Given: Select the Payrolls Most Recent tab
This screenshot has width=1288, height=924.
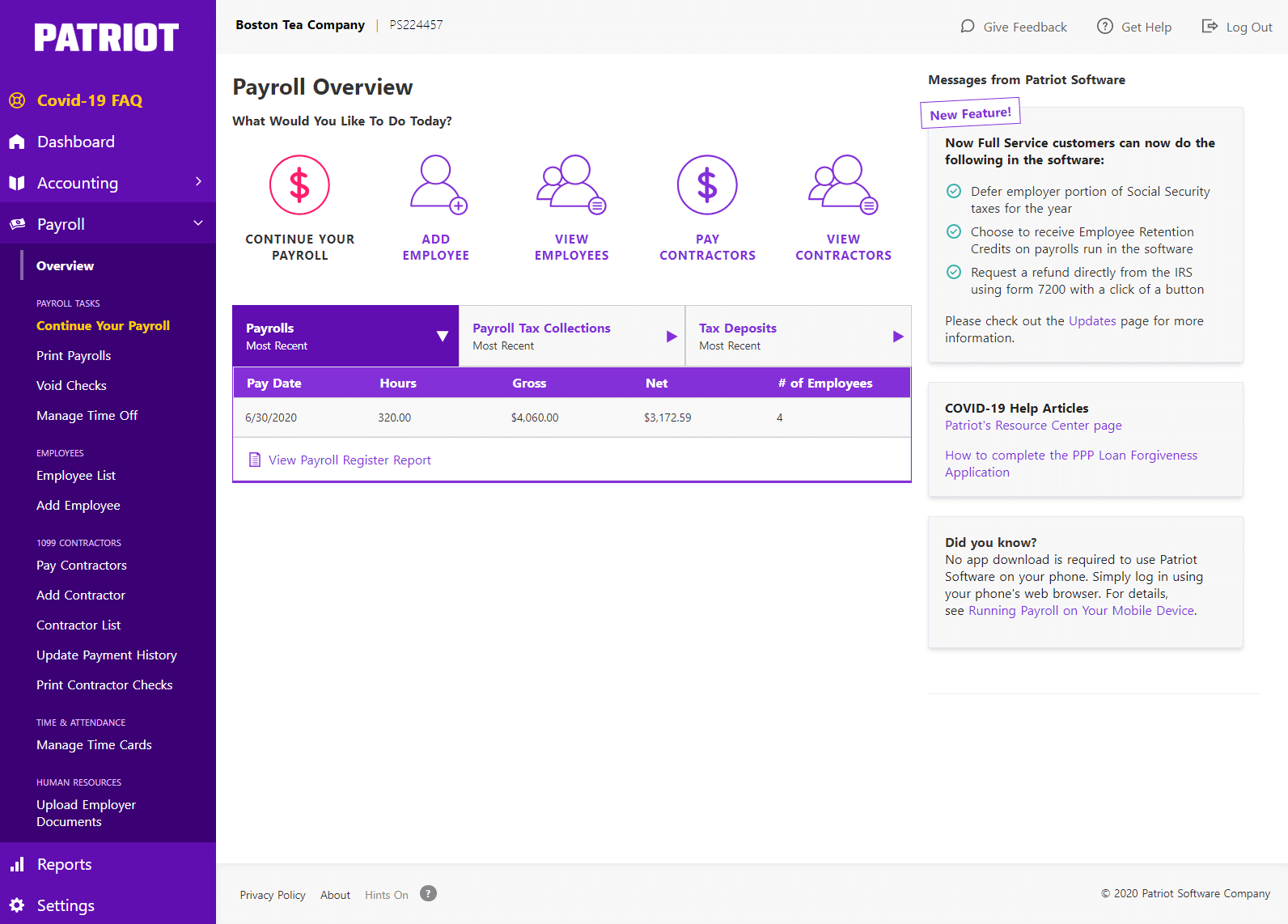Looking at the screenshot, I should tap(345, 336).
